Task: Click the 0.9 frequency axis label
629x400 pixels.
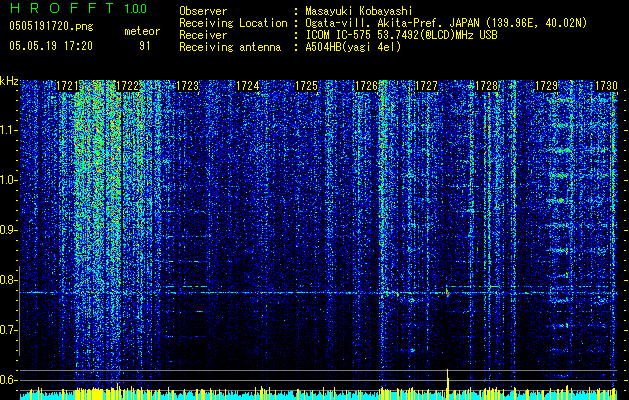Action: tap(8, 230)
